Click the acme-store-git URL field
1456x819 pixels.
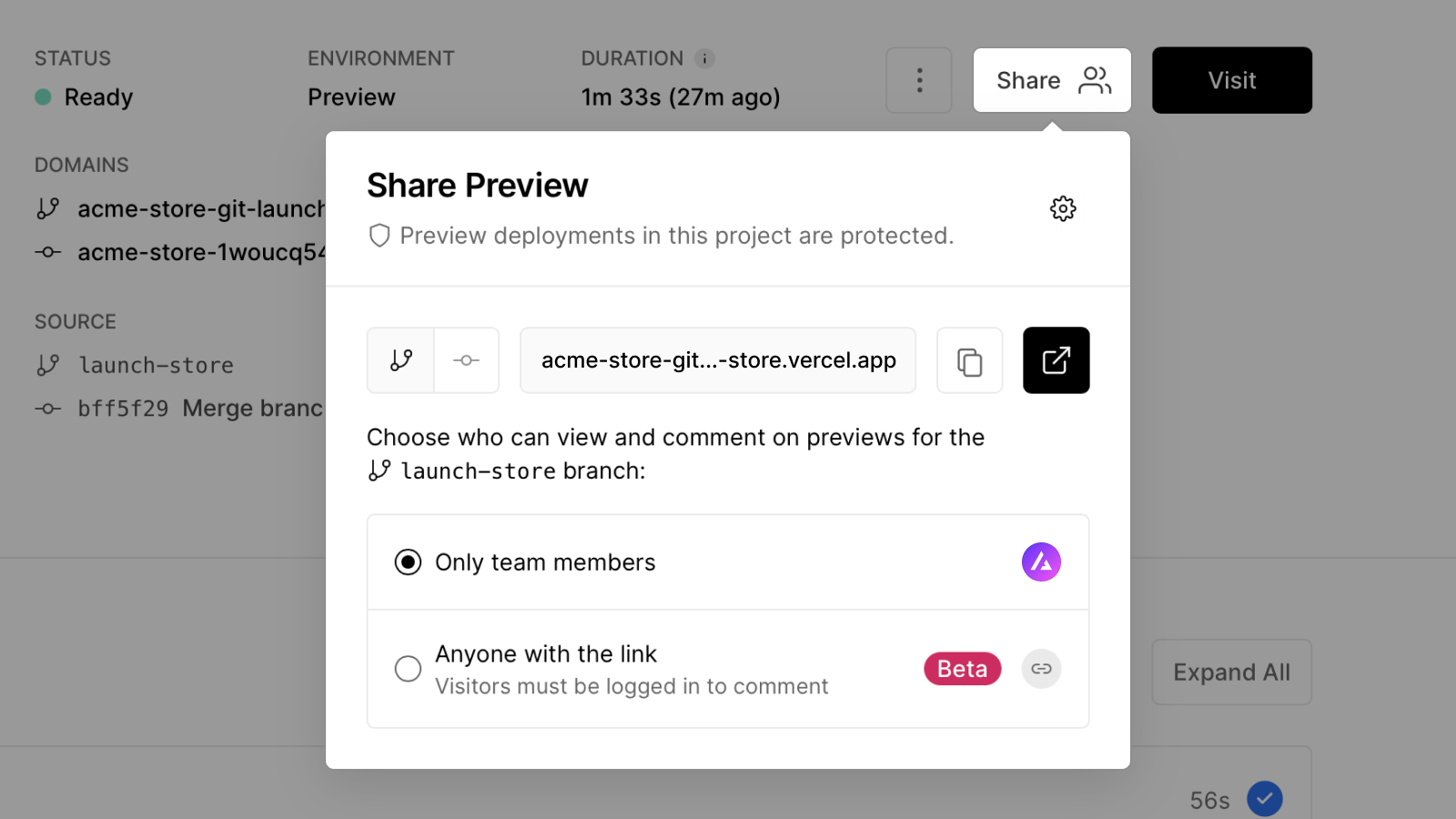[x=717, y=360]
